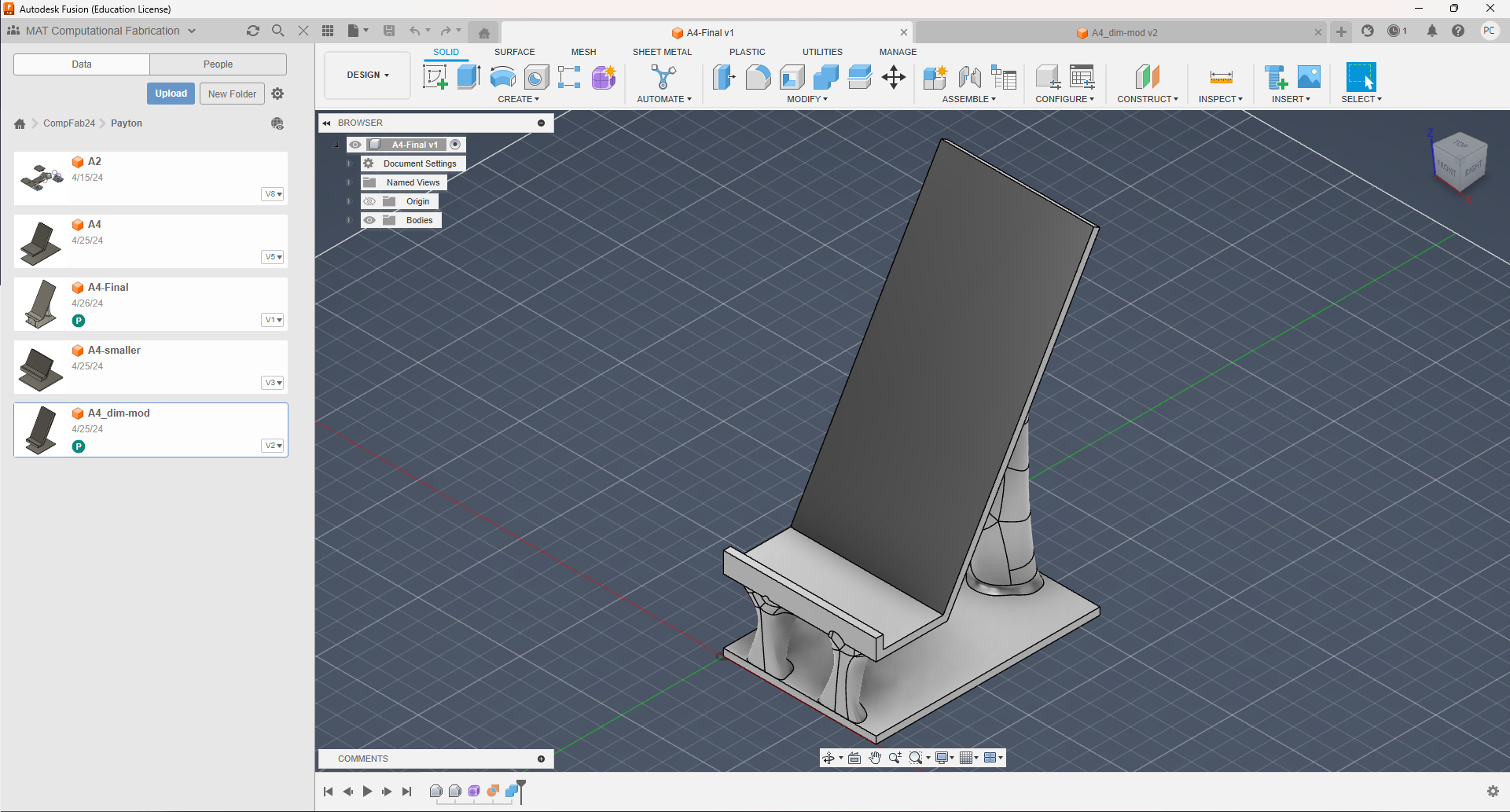Select the Rectangular Pattern tool icon
This screenshot has width=1510, height=812.
[x=569, y=77]
